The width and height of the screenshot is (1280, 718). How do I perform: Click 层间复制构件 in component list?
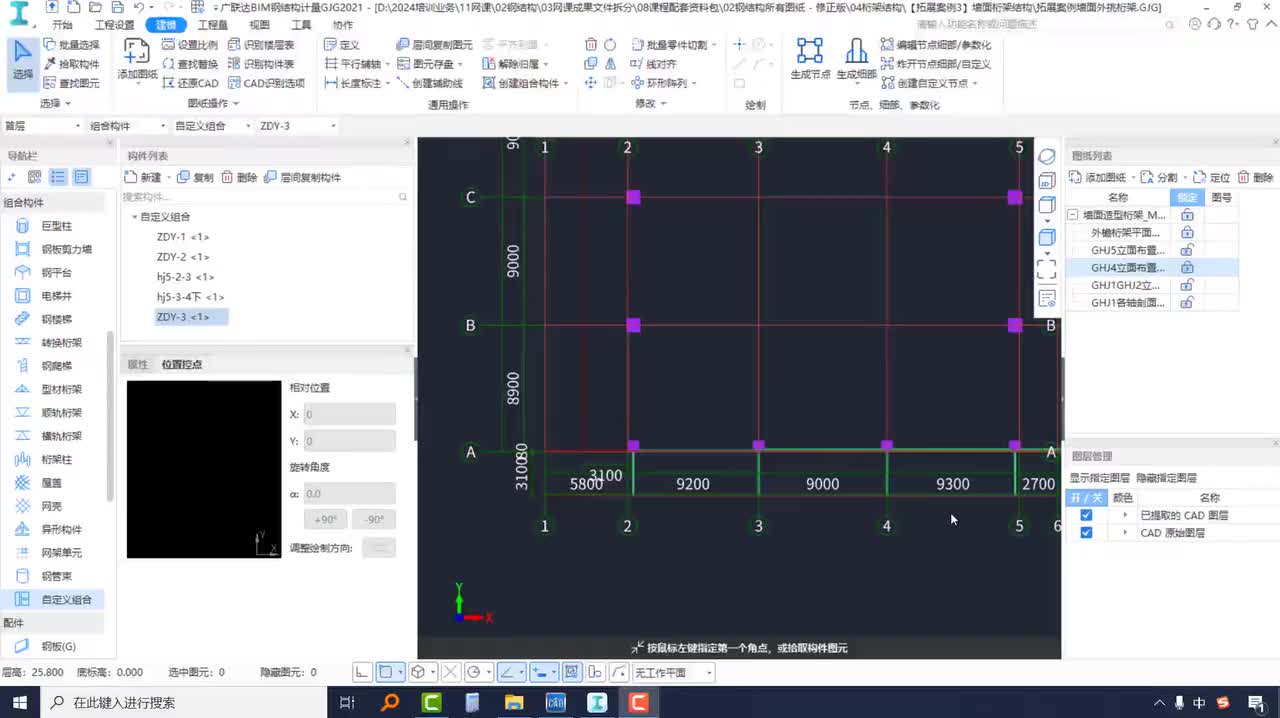pyautogui.click(x=303, y=177)
